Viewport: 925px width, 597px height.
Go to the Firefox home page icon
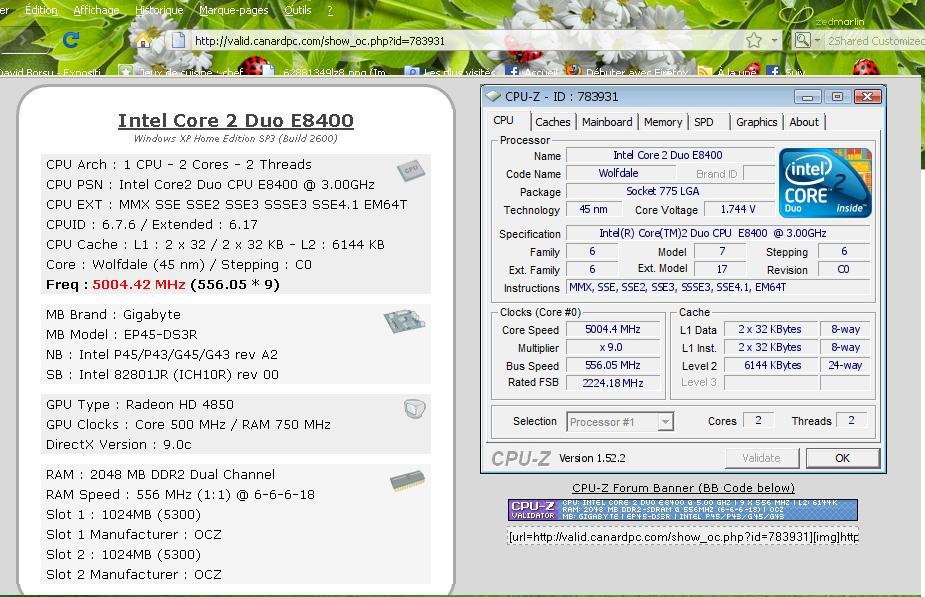pos(143,41)
